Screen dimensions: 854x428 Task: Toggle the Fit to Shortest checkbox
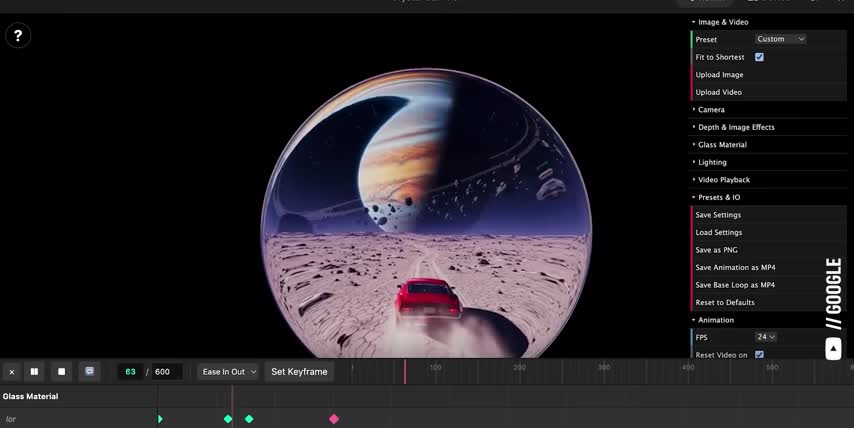(759, 57)
